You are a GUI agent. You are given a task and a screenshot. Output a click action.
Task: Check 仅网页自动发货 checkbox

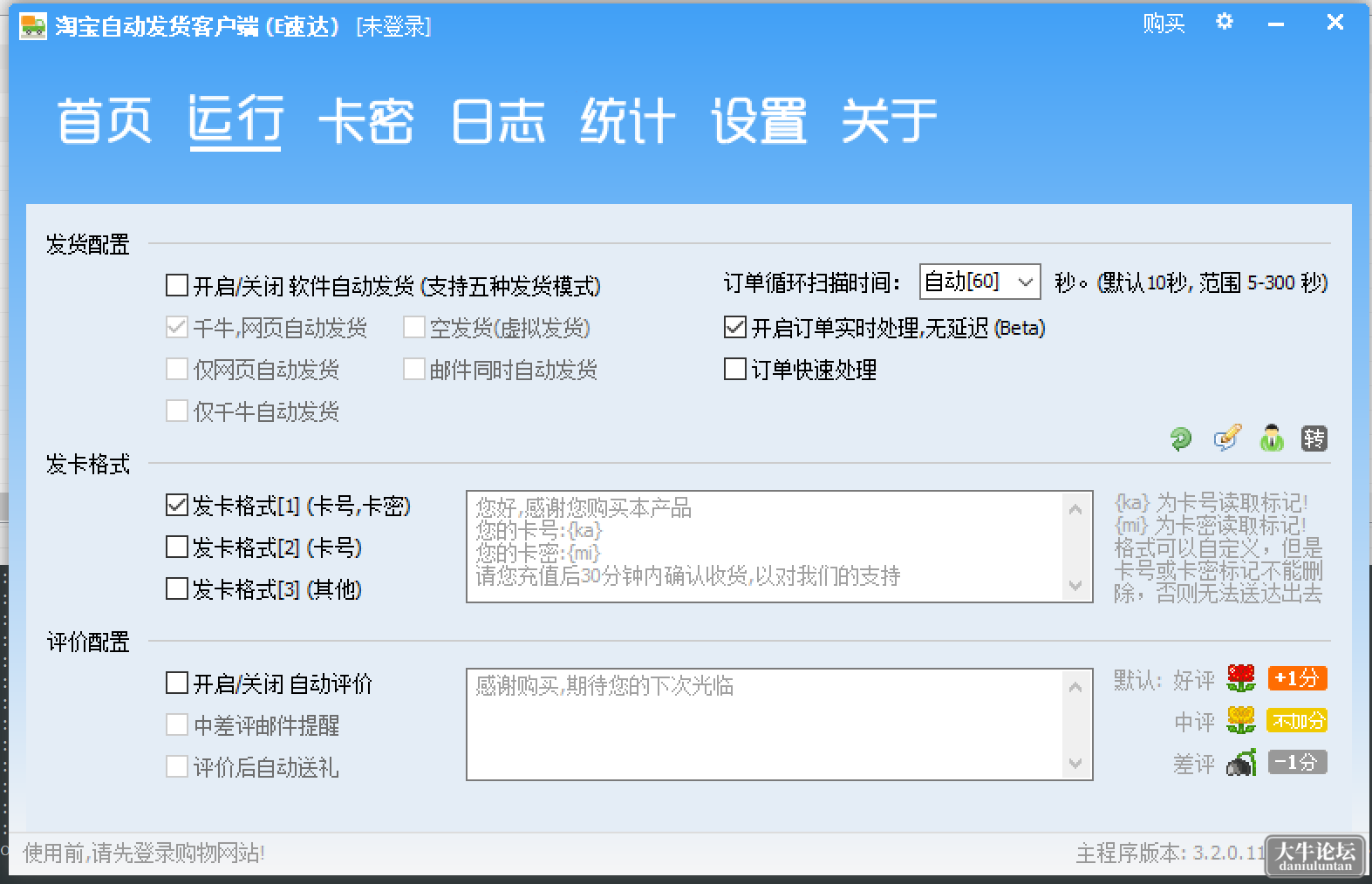click(177, 369)
